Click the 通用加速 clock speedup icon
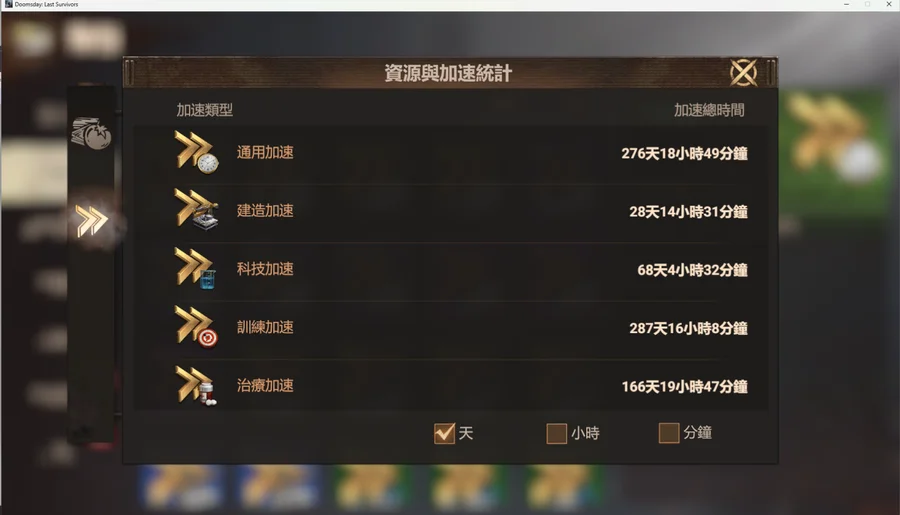Screen dimensions: 900x515 (196, 152)
